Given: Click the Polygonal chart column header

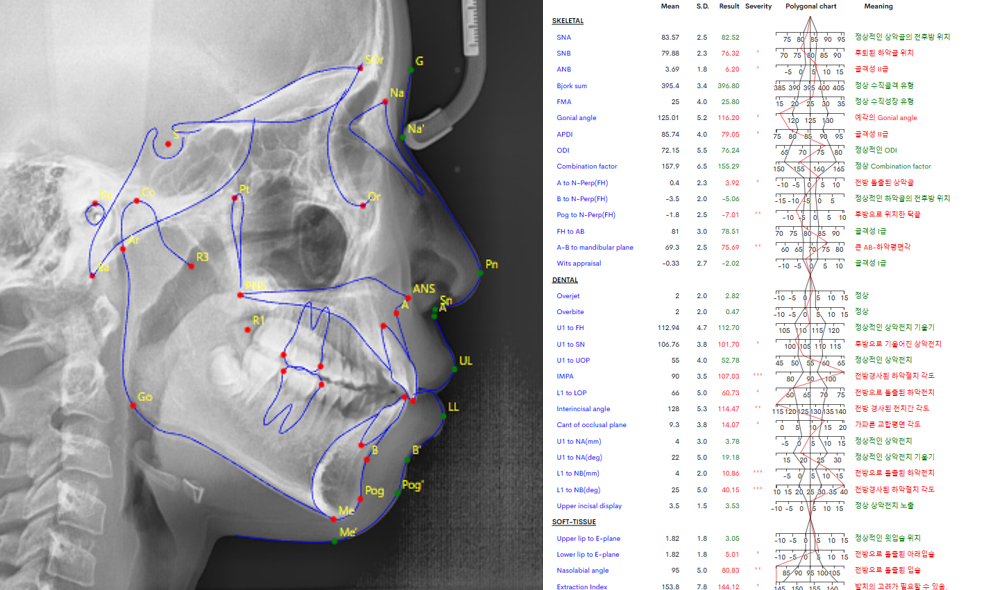Looking at the screenshot, I should coord(811,6).
